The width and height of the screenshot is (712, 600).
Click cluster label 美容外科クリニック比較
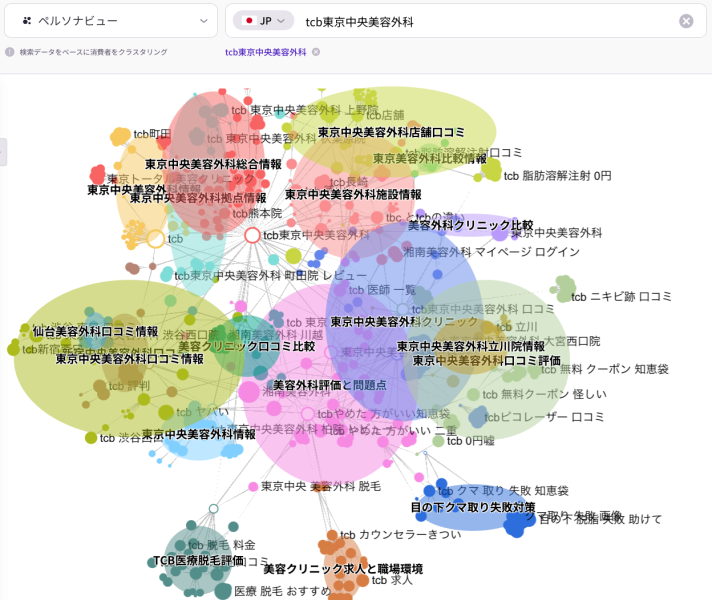(x=470, y=225)
